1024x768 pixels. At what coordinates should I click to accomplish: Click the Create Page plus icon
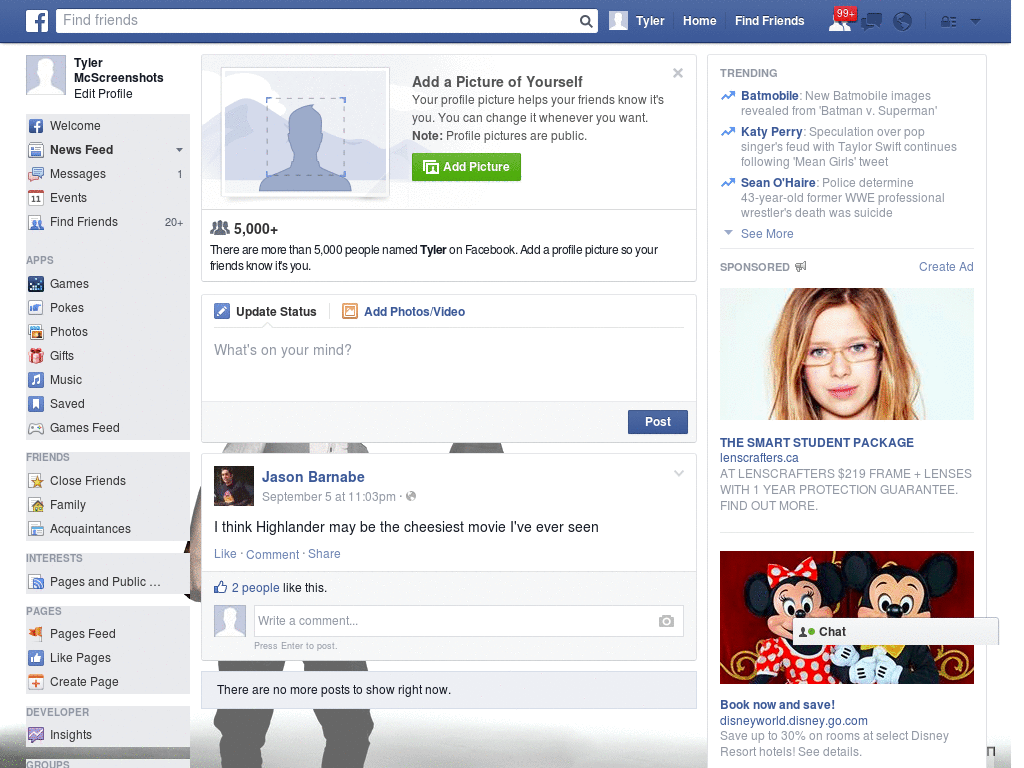[x=36, y=682]
